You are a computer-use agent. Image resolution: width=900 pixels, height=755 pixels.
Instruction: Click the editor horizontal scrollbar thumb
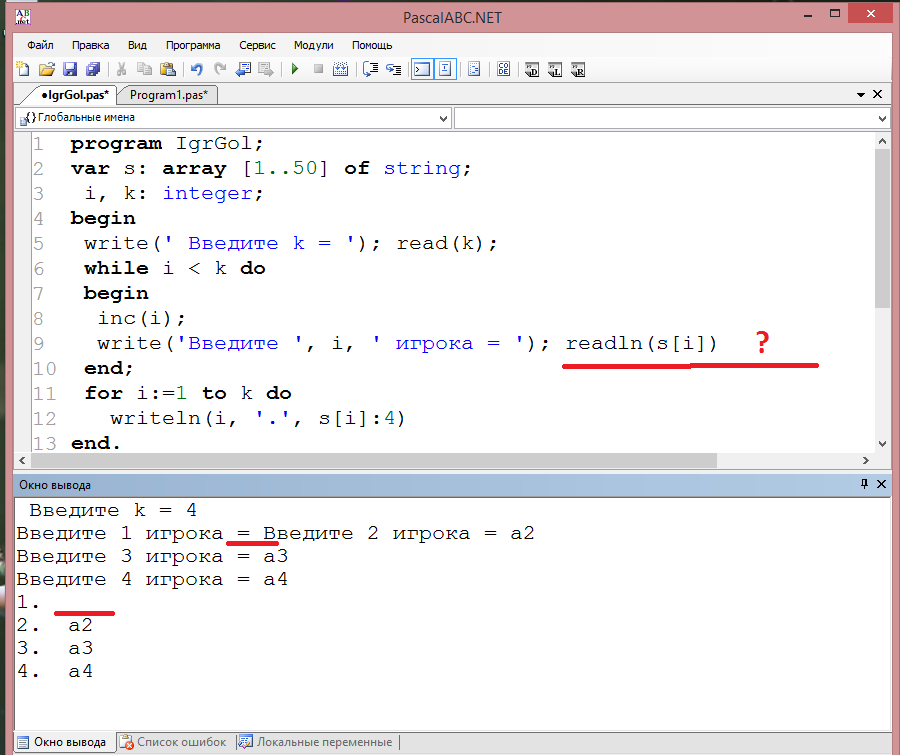tap(374, 460)
